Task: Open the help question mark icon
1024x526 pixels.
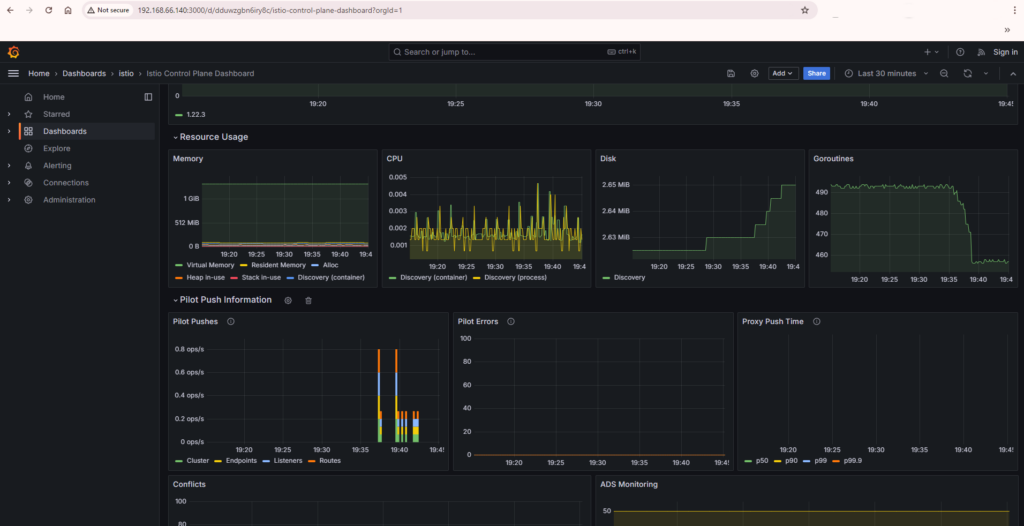Action: [x=960, y=52]
